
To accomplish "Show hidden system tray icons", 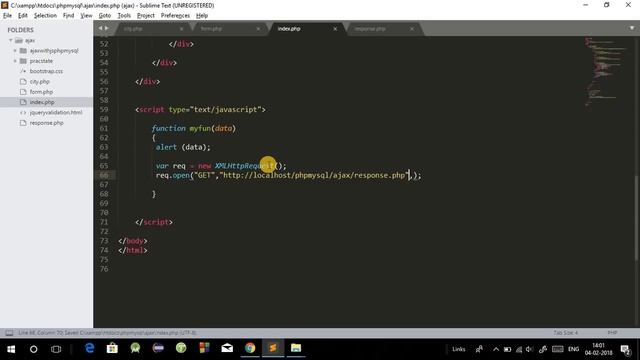I will click(496, 349).
